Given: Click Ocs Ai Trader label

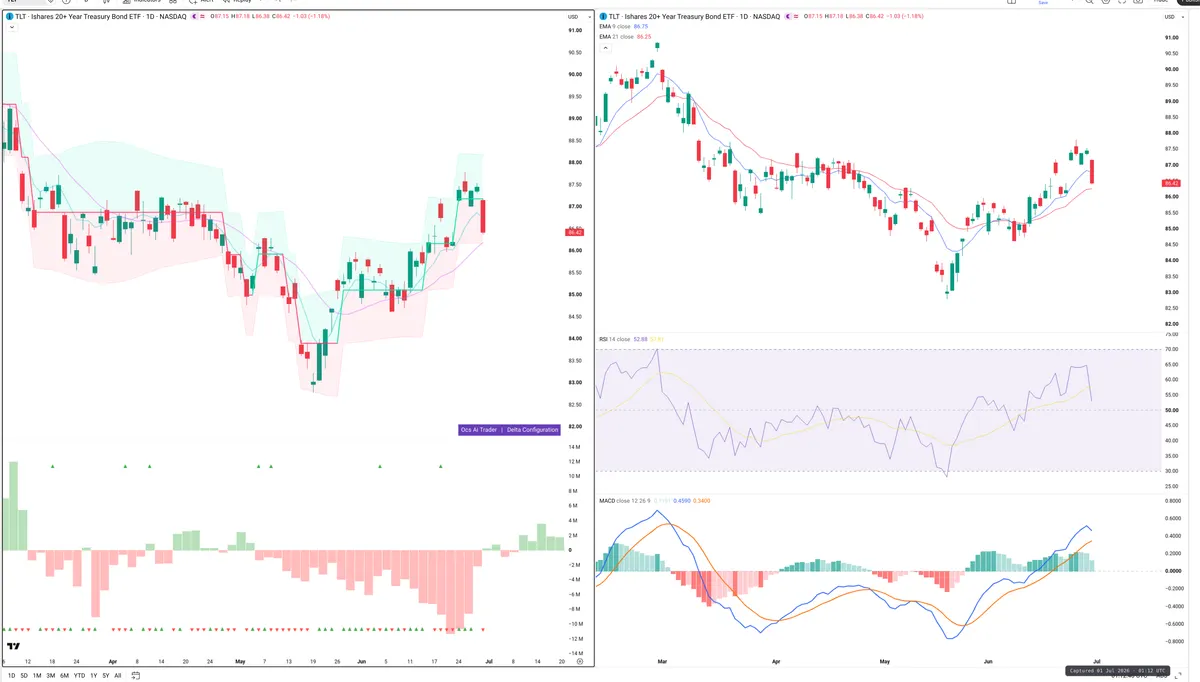Looking at the screenshot, I should [480, 430].
